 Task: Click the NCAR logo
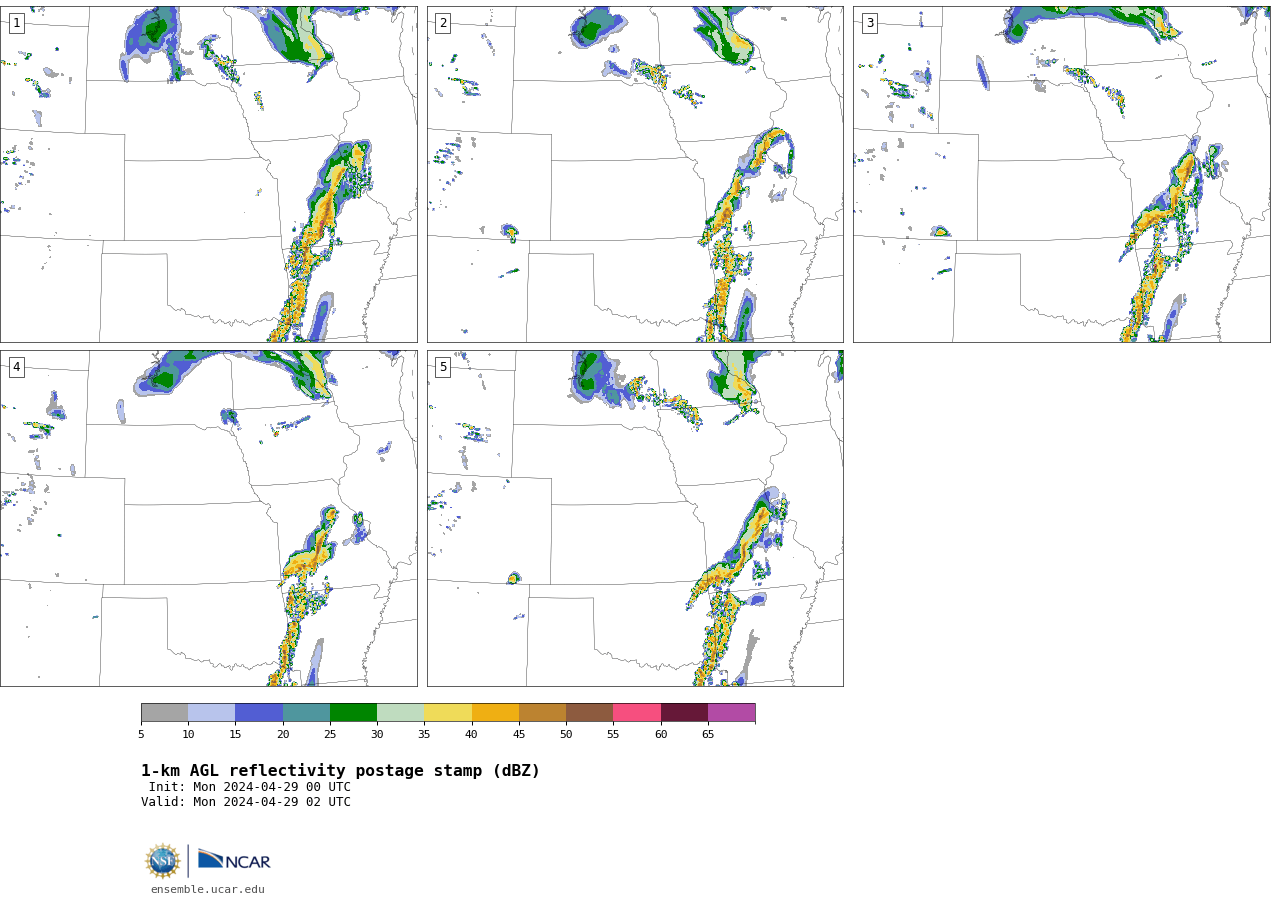234,860
